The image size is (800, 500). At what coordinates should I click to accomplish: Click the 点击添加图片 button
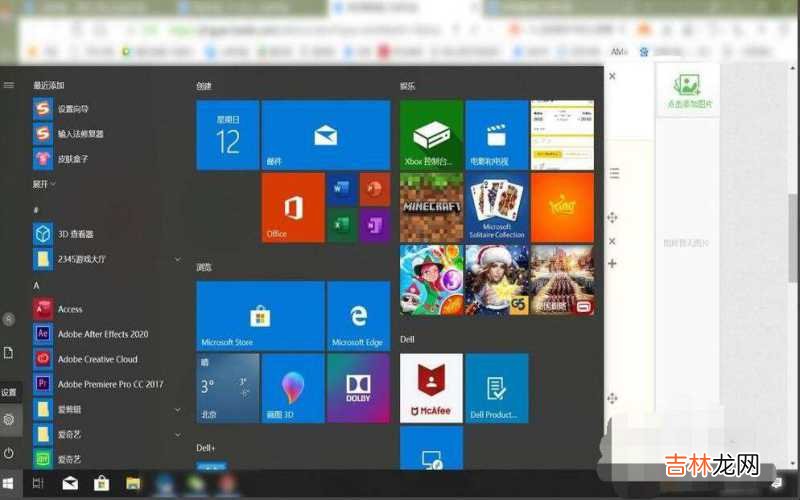pyautogui.click(x=686, y=91)
